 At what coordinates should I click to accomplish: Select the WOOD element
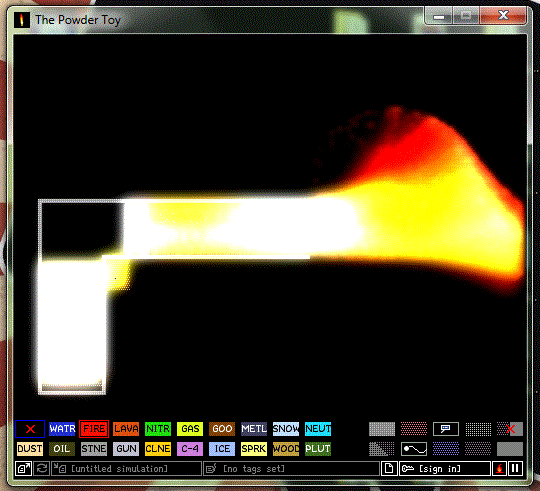pos(286,449)
